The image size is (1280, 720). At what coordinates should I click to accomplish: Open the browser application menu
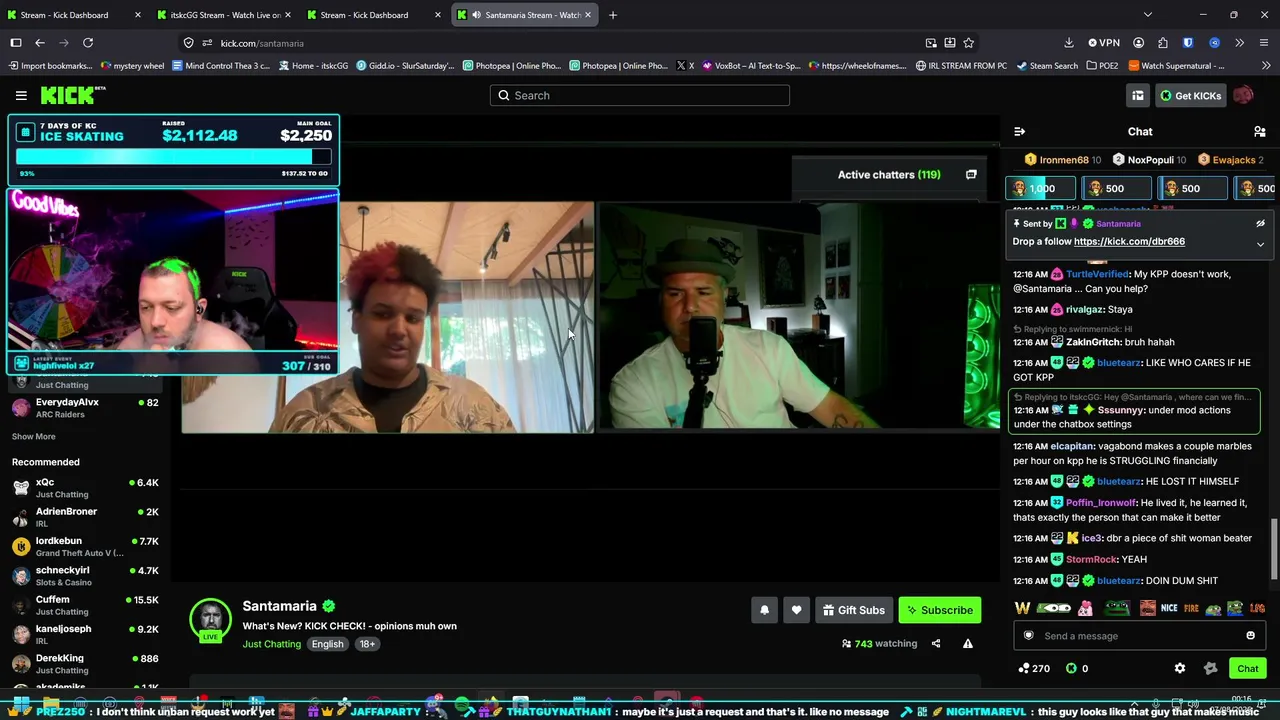tap(1264, 43)
